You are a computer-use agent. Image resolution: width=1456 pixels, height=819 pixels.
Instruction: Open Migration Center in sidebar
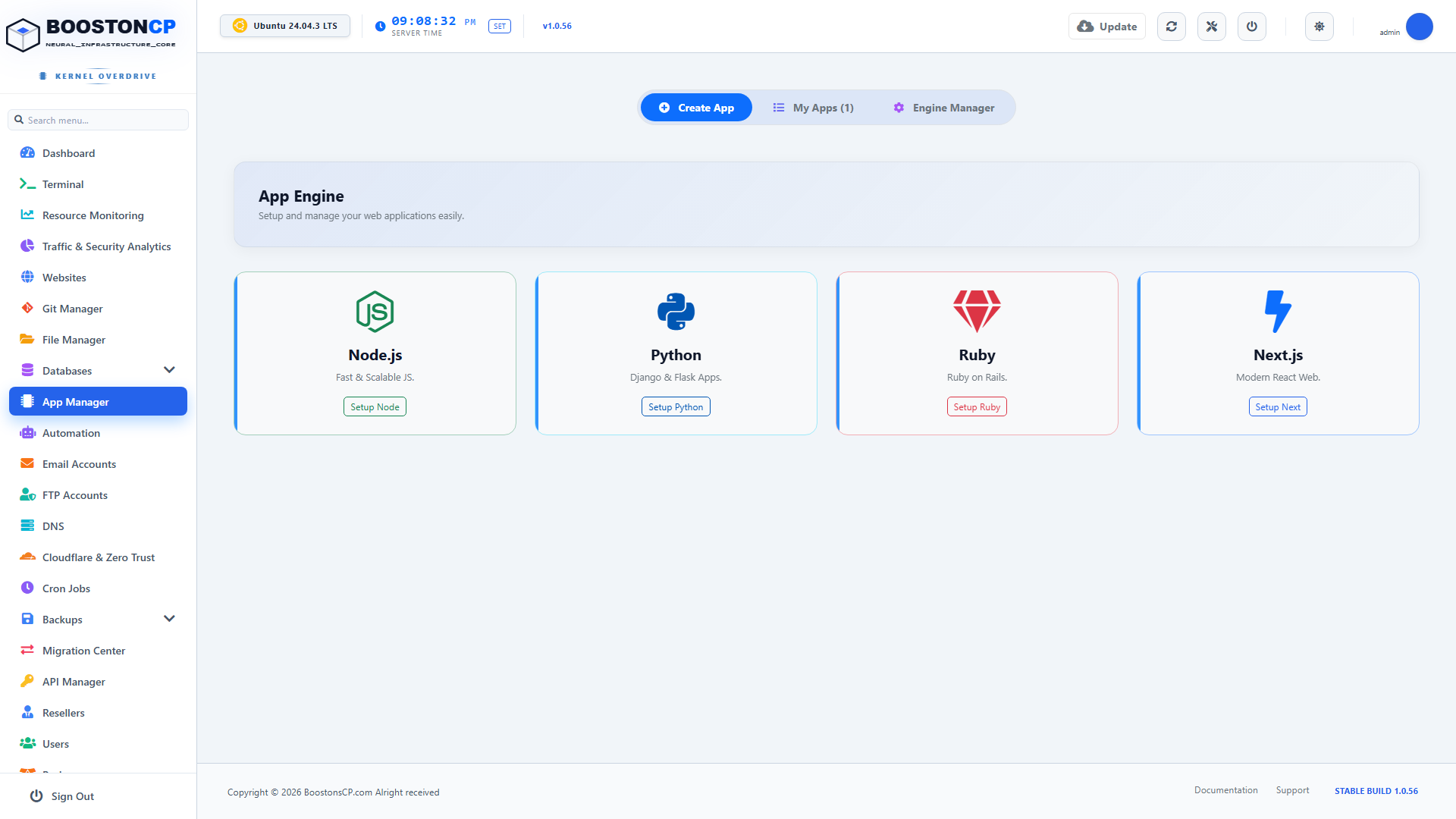tap(98, 651)
